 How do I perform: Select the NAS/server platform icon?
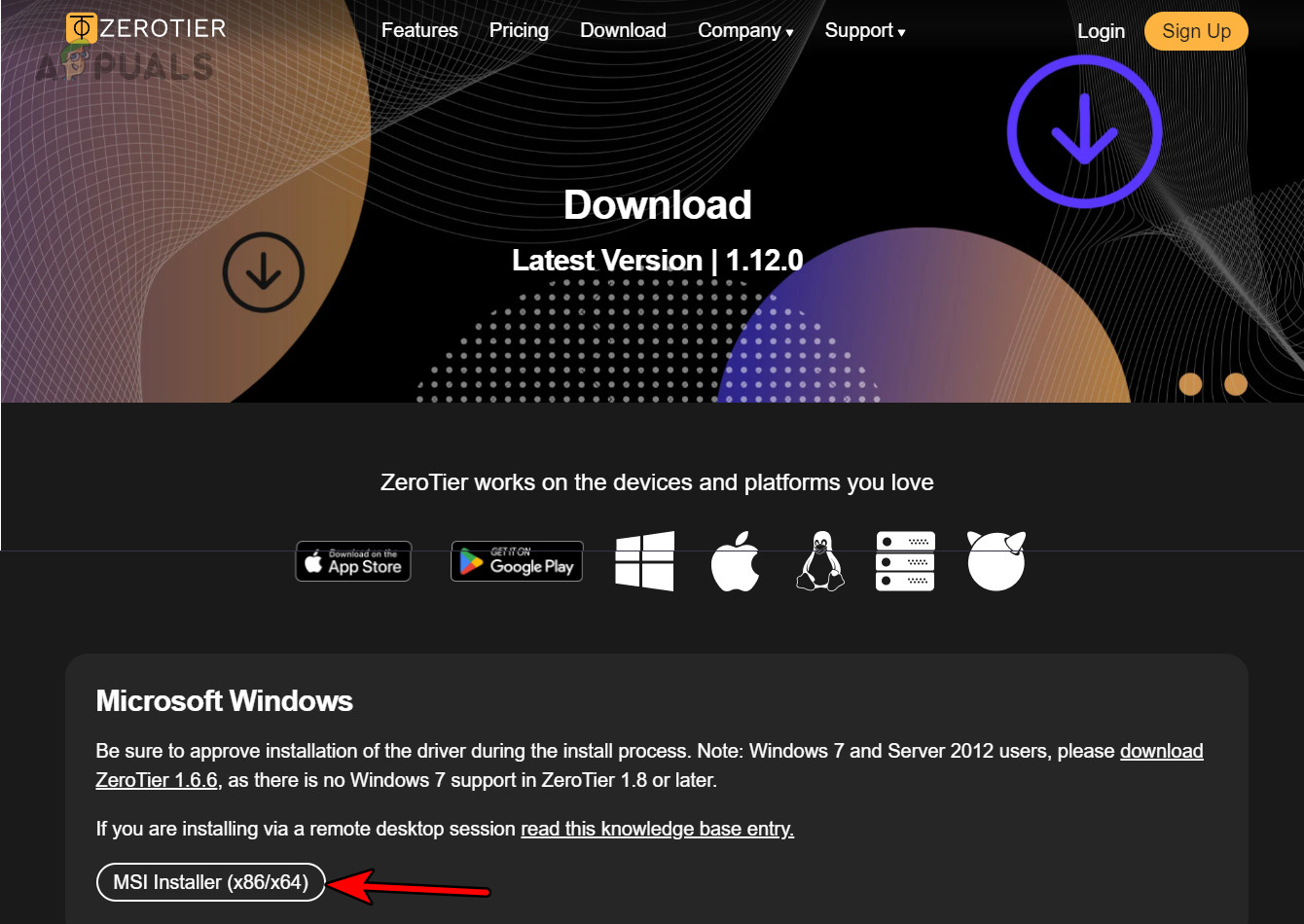(904, 561)
